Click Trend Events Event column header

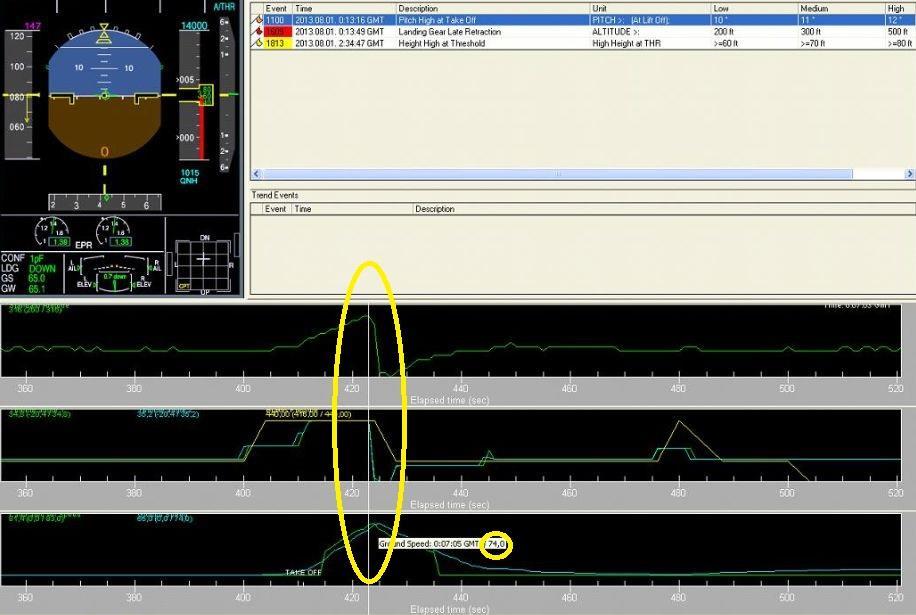275,209
